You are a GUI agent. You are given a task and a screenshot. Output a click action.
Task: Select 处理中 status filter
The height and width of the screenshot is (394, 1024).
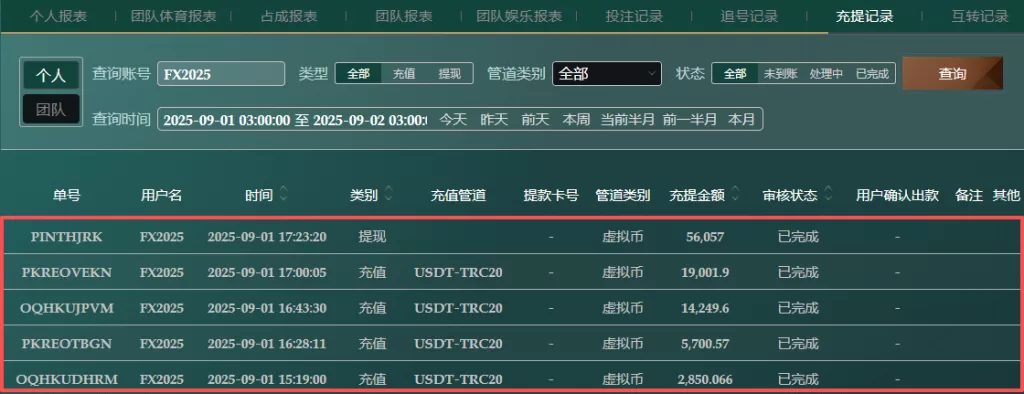[x=826, y=74]
